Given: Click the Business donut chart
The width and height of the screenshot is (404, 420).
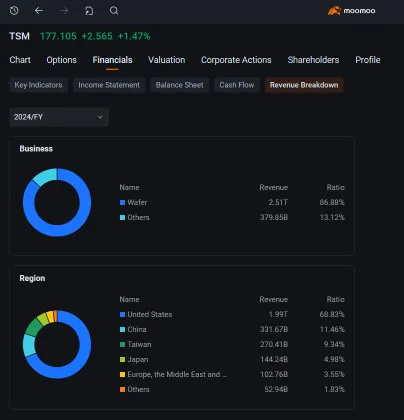Looking at the screenshot, I should (x=57, y=202).
